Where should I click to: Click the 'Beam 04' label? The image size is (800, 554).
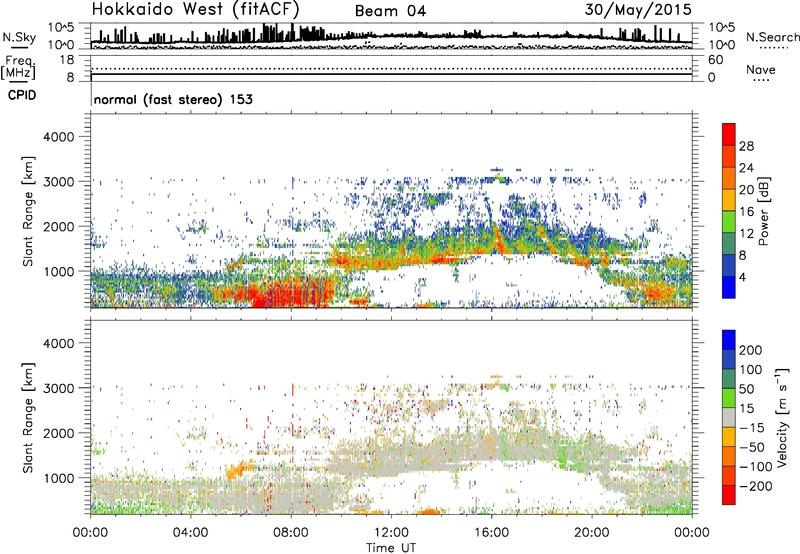[390, 11]
